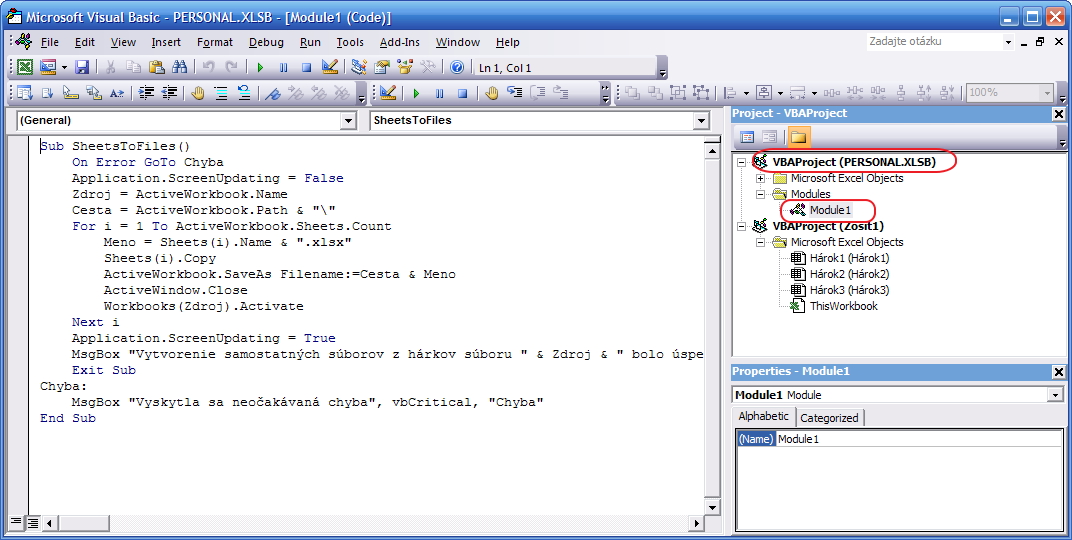Click List Properties/Methods edit icon
The height and width of the screenshot is (540, 1072).
[x=25, y=93]
